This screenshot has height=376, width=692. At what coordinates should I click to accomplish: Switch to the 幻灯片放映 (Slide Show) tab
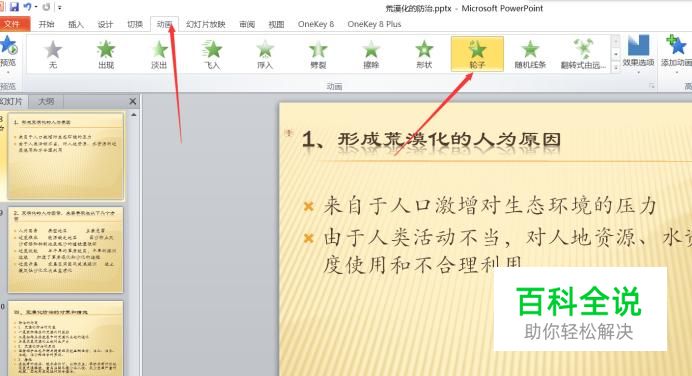pos(206,24)
